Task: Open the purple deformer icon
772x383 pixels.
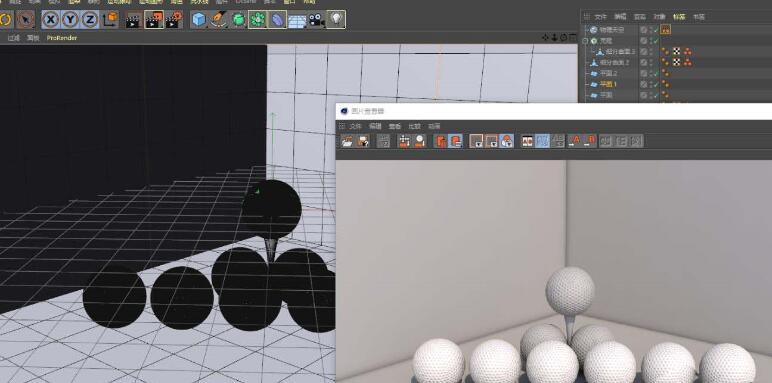Action: [277, 20]
